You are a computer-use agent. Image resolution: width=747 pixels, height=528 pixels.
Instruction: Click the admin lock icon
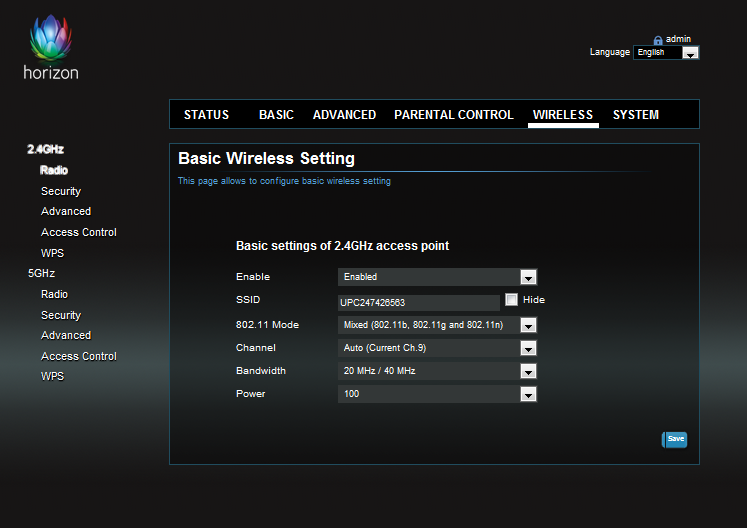[x=658, y=40]
